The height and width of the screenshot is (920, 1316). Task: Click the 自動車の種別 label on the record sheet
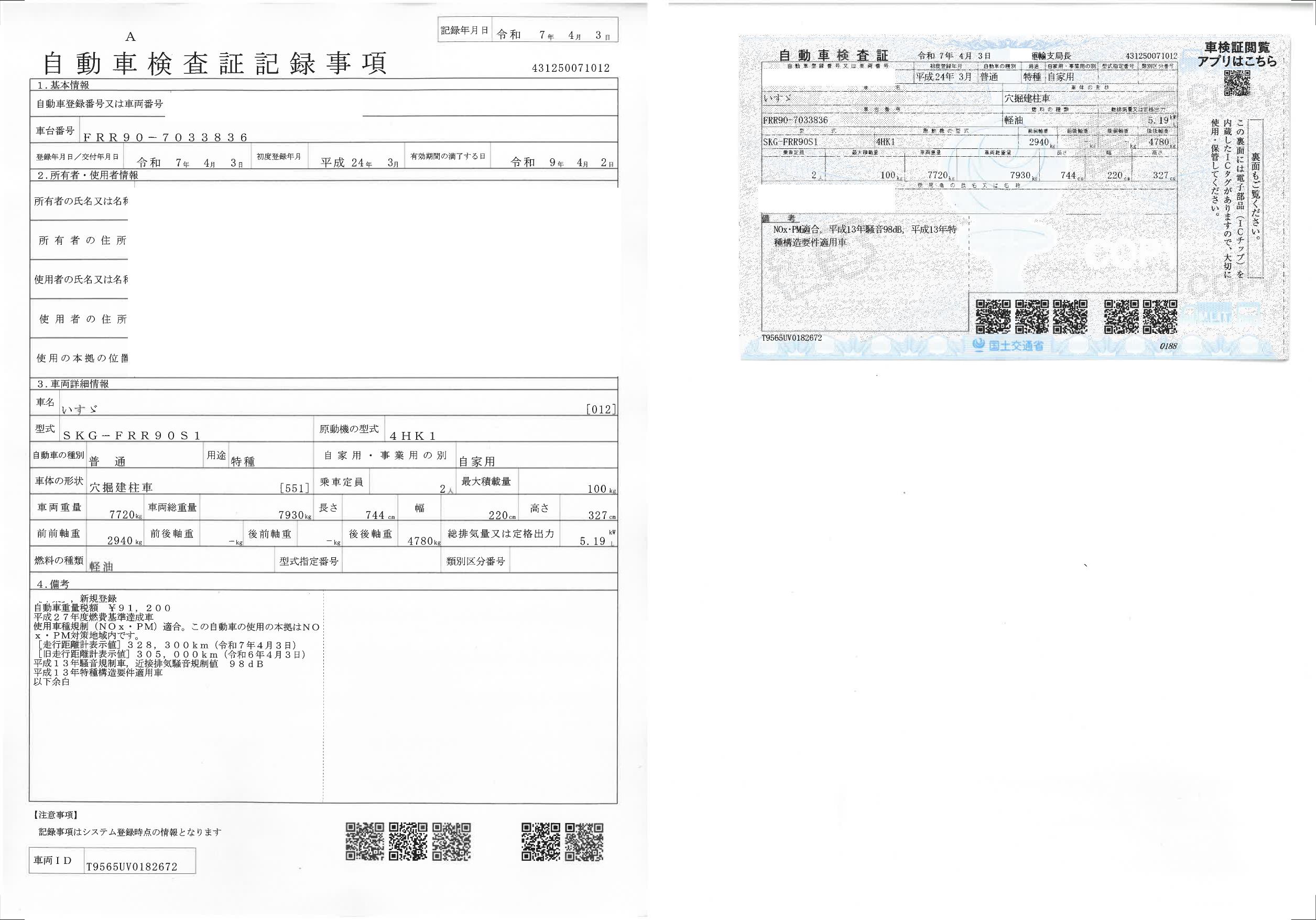point(58,455)
